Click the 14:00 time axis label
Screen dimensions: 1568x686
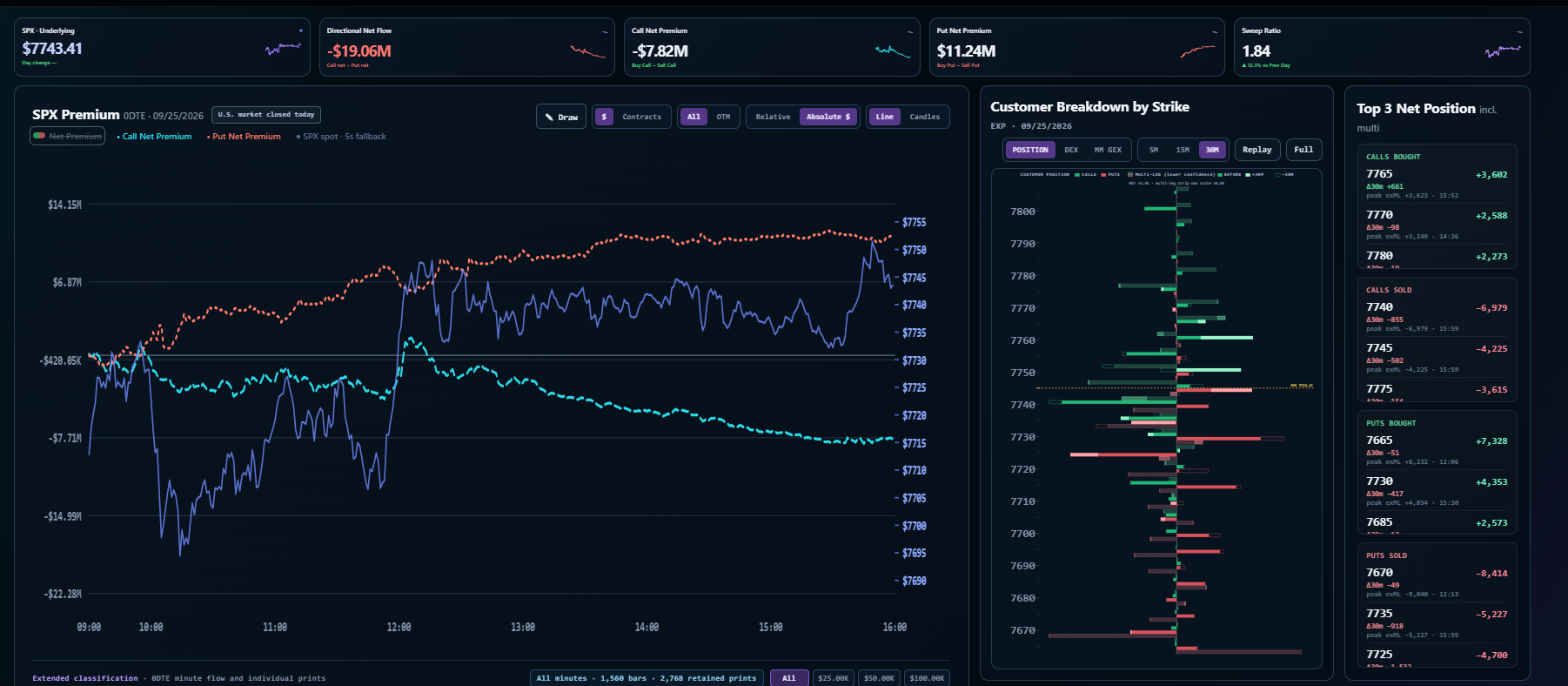point(647,627)
